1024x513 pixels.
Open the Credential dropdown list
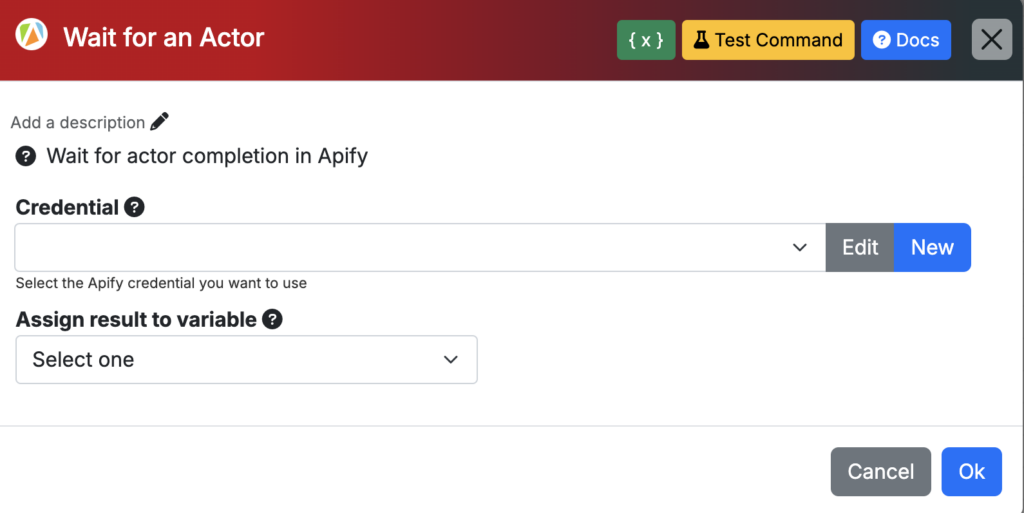point(421,247)
